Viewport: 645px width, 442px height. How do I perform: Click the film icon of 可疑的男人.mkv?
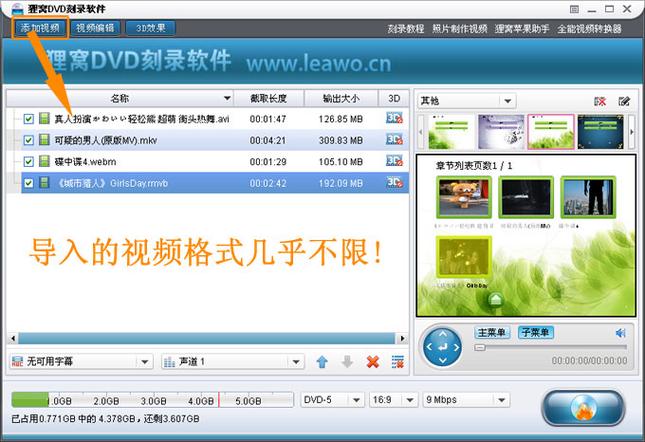(44, 140)
